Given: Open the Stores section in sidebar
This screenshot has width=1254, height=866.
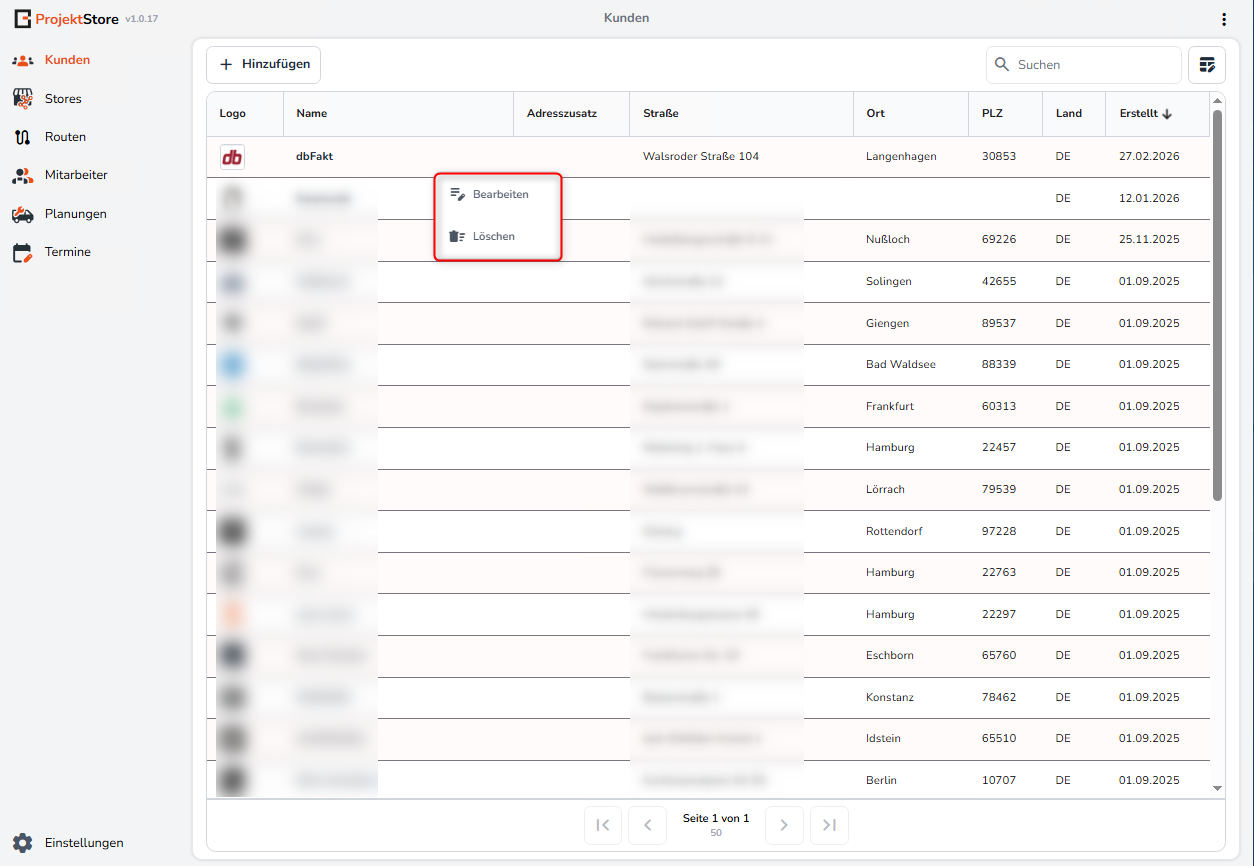Looking at the screenshot, I should point(62,99).
